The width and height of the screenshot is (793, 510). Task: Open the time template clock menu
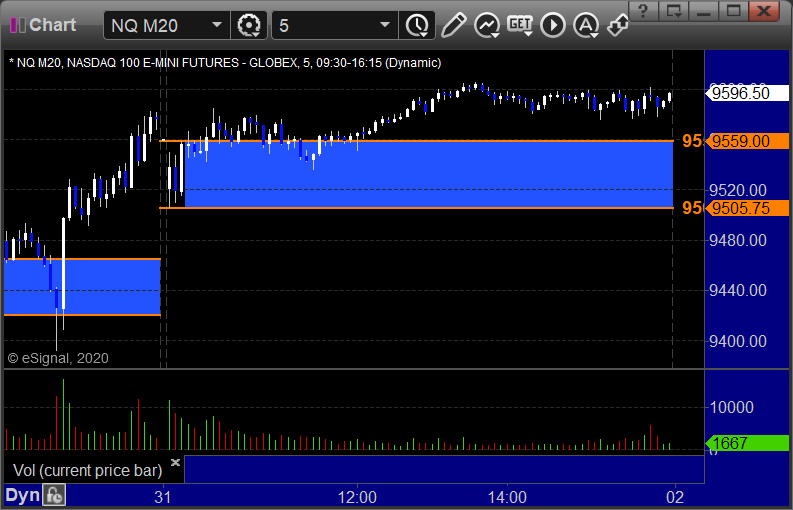417,25
